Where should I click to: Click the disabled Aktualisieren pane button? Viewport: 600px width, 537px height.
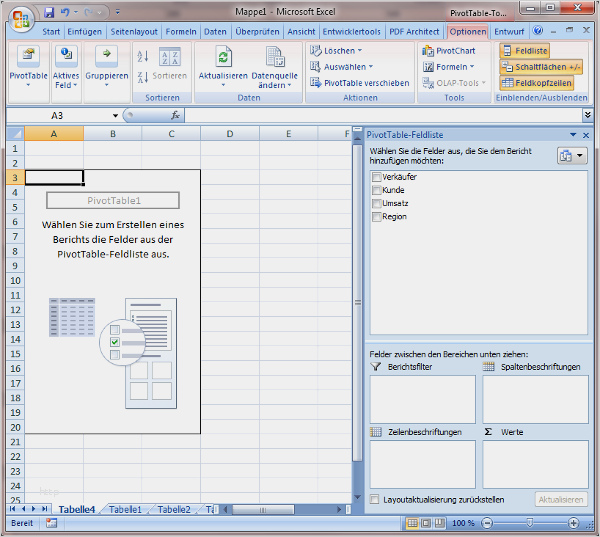[561, 499]
